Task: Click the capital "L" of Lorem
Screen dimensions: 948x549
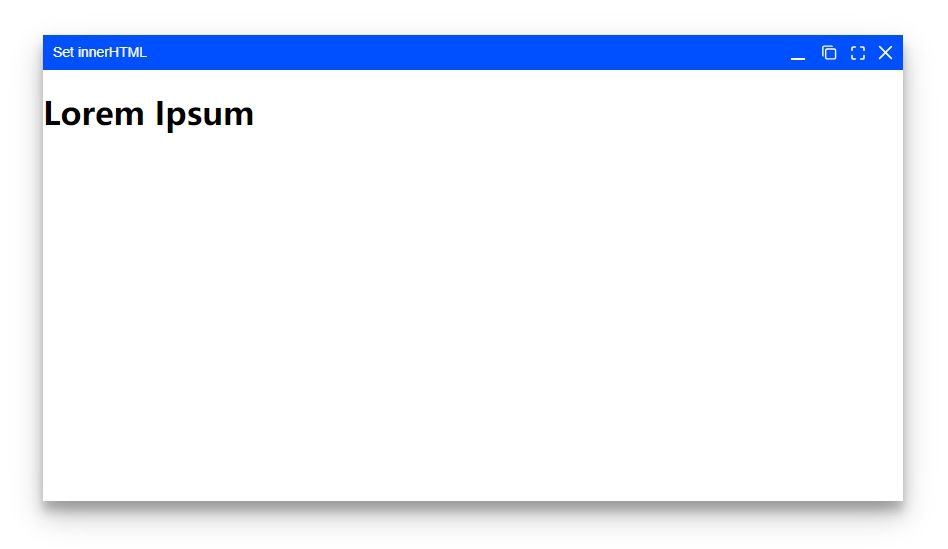Action: coord(52,114)
